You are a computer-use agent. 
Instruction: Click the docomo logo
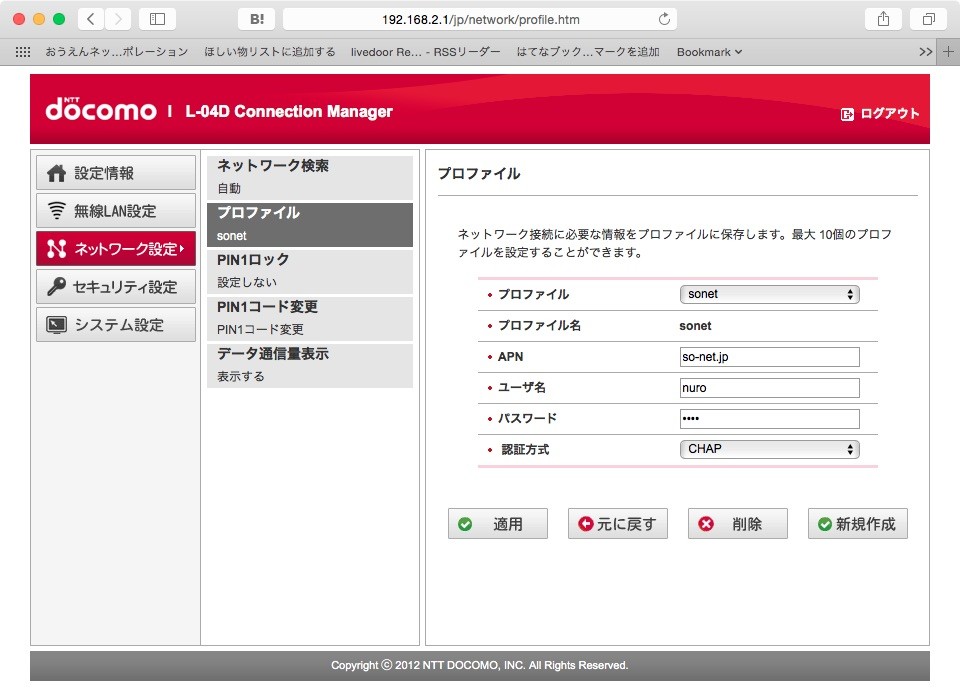click(101, 110)
